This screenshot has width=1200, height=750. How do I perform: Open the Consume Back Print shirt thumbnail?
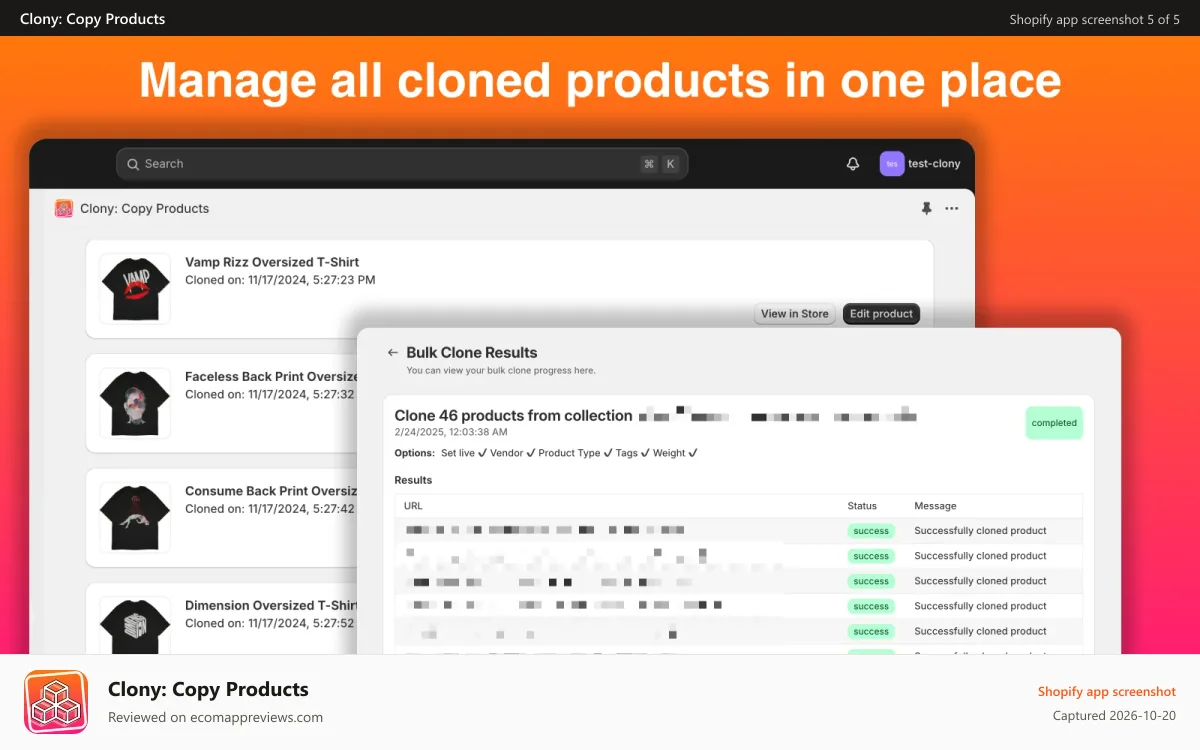click(135, 517)
